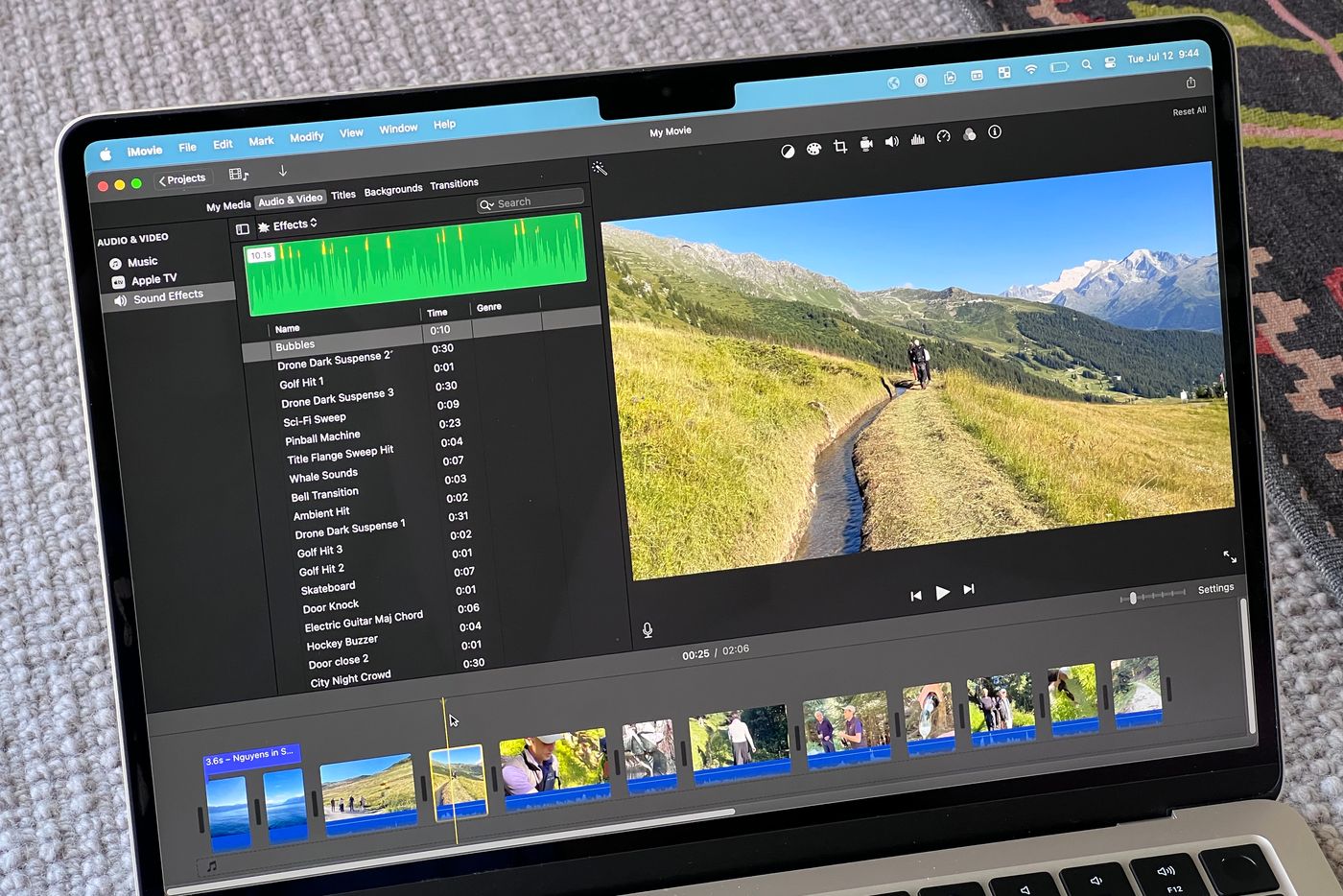Open the Backgrounds tab
The width and height of the screenshot is (1343, 896).
click(x=393, y=190)
